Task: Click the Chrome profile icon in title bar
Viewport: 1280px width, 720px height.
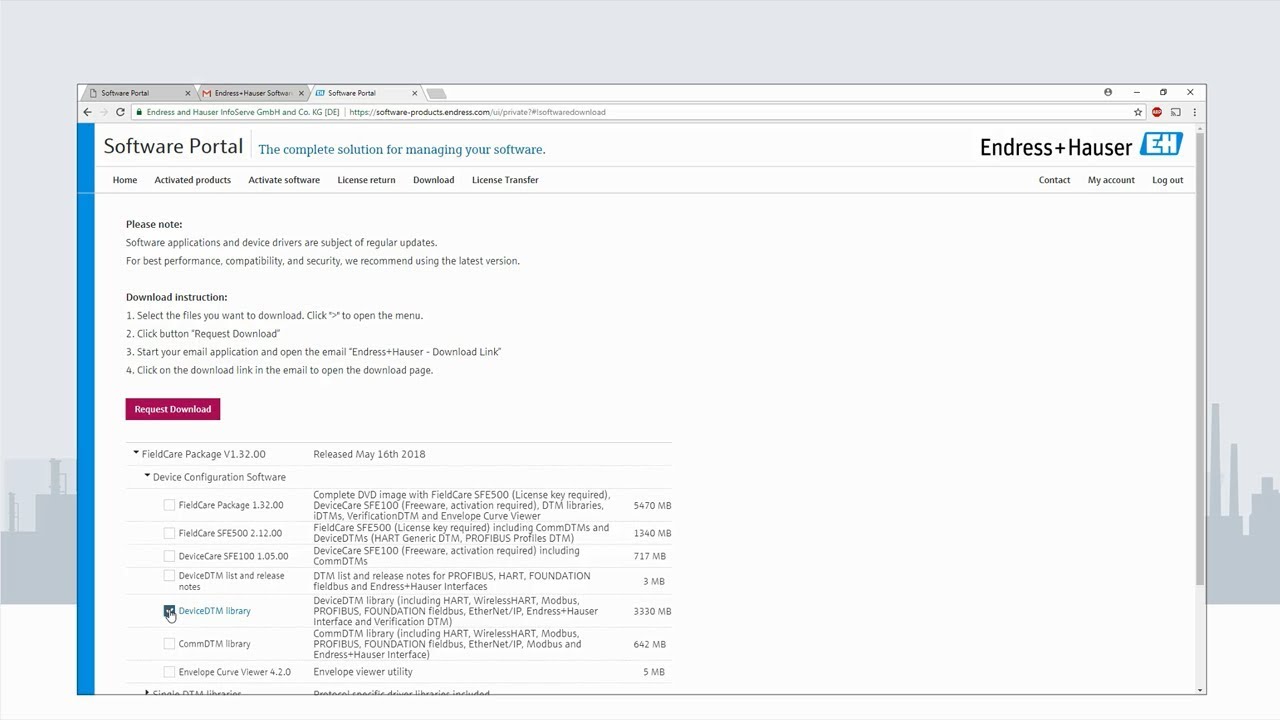Action: click(1108, 92)
